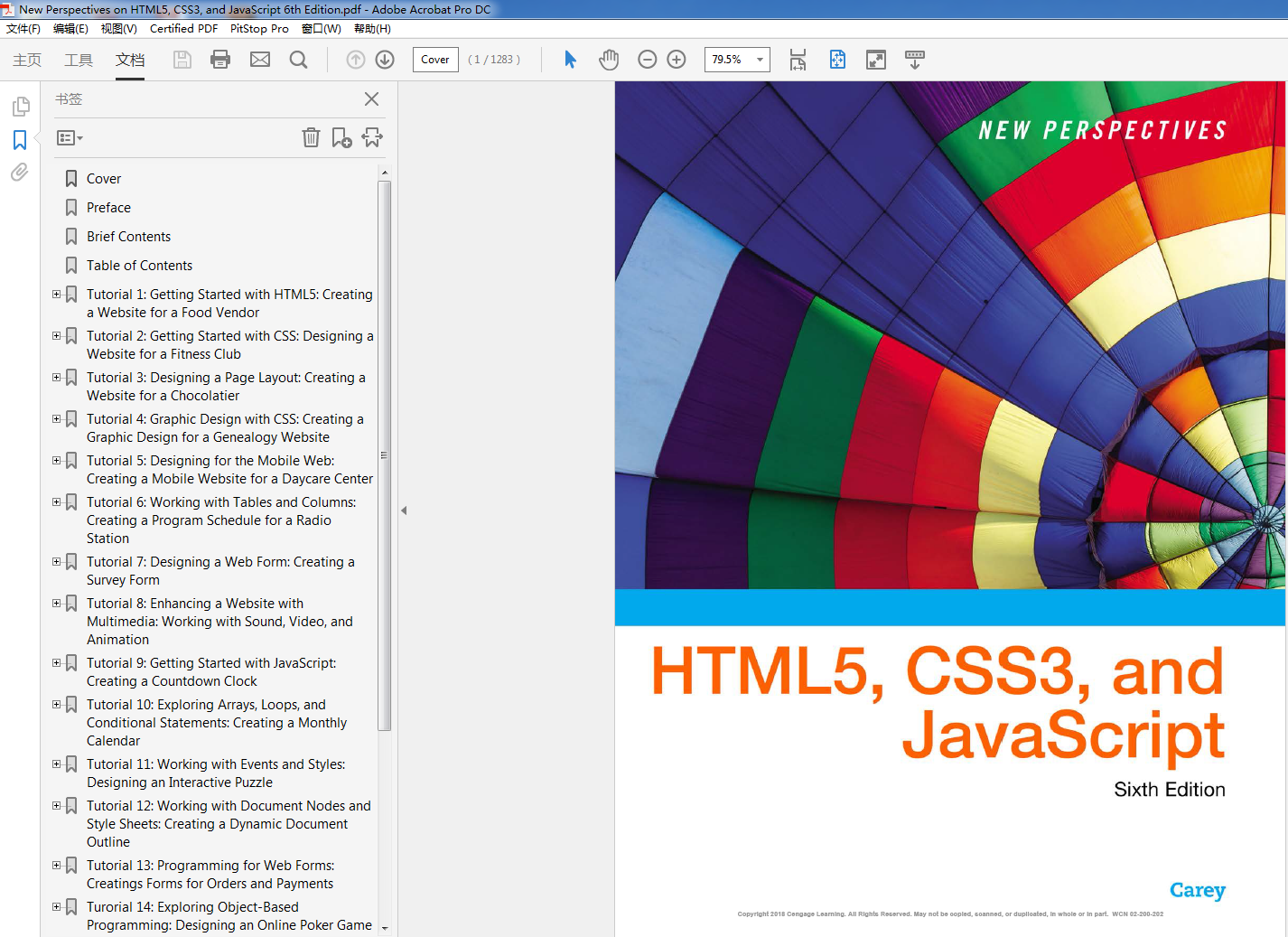
Task: Zoom in with plus icon
Action: (677, 60)
